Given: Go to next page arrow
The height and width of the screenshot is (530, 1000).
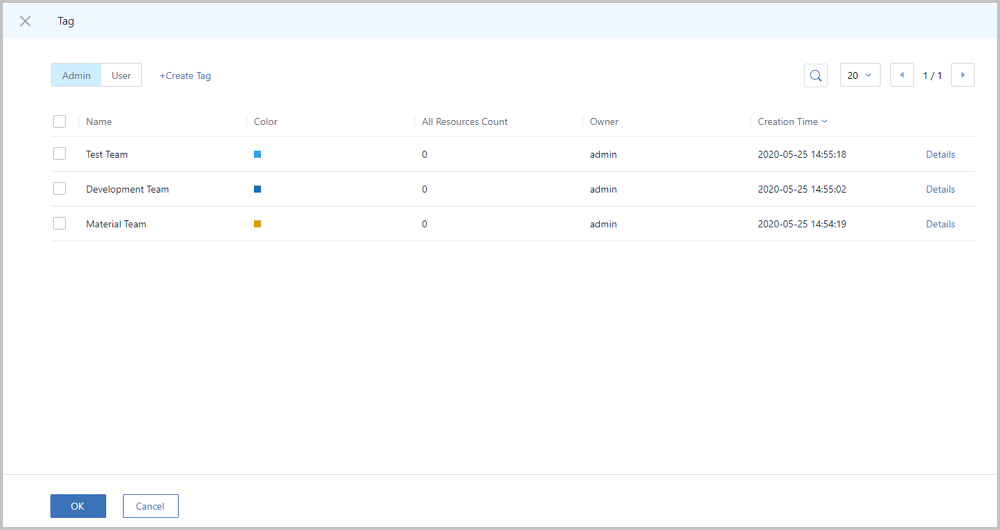Looking at the screenshot, I should pyautogui.click(x=962, y=75).
